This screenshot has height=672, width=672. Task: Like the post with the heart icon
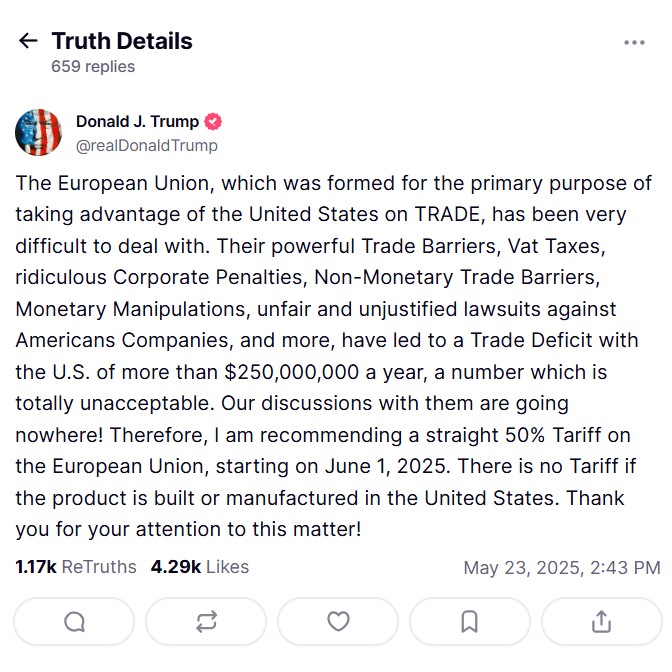[339, 621]
